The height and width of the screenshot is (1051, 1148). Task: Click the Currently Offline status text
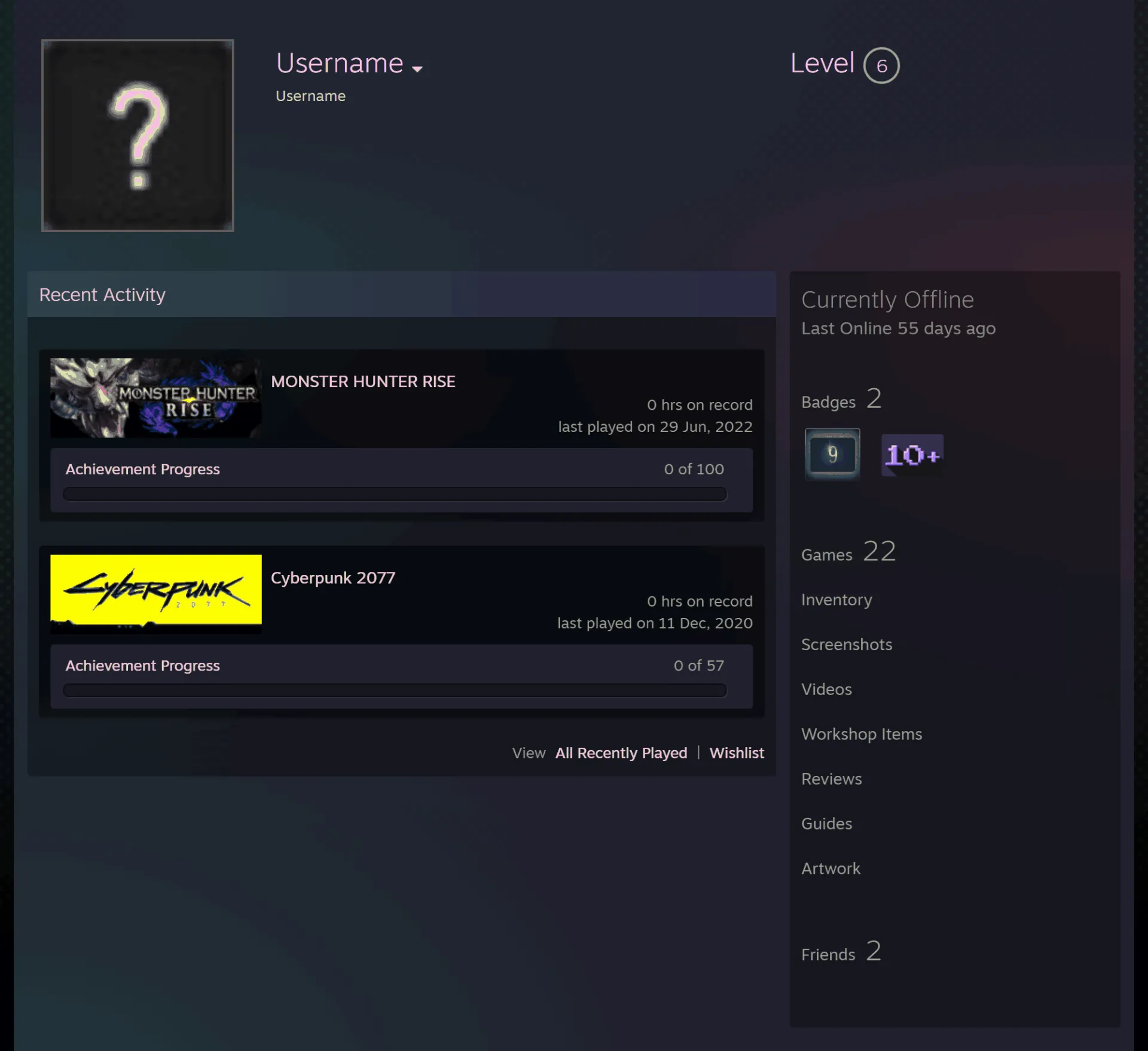tap(887, 300)
